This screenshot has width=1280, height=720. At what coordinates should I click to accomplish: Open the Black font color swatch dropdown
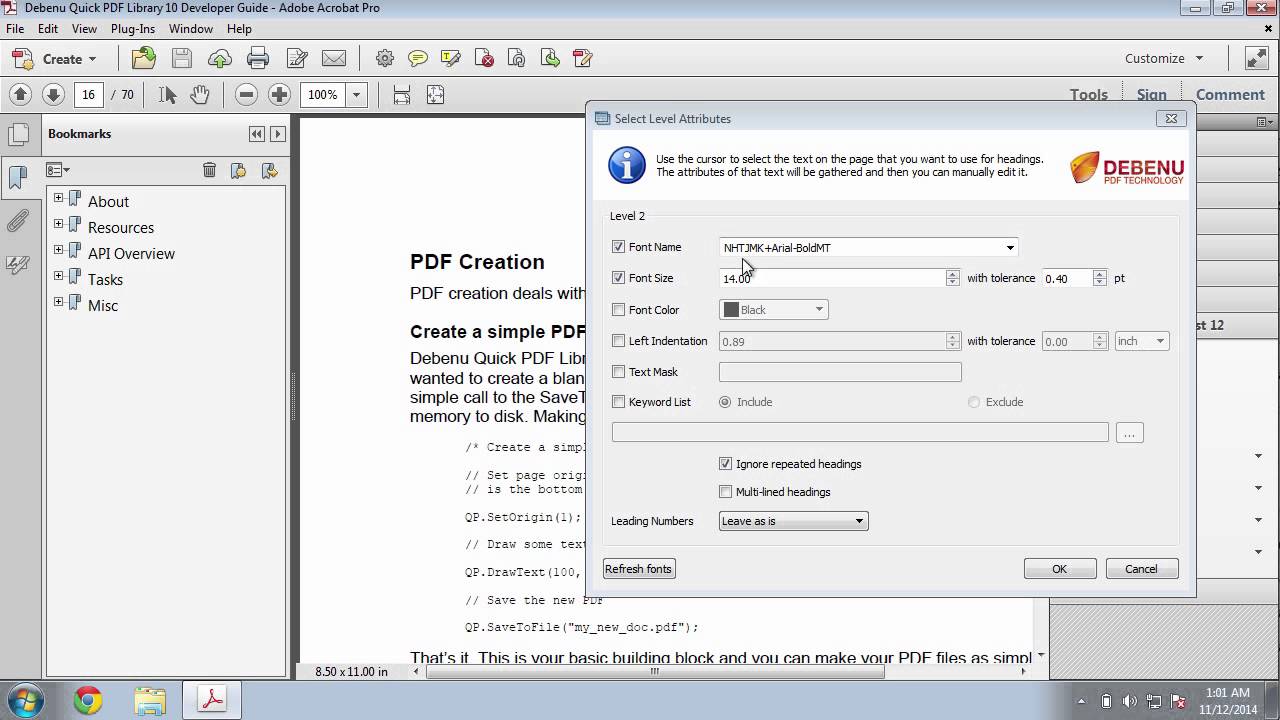click(x=774, y=310)
